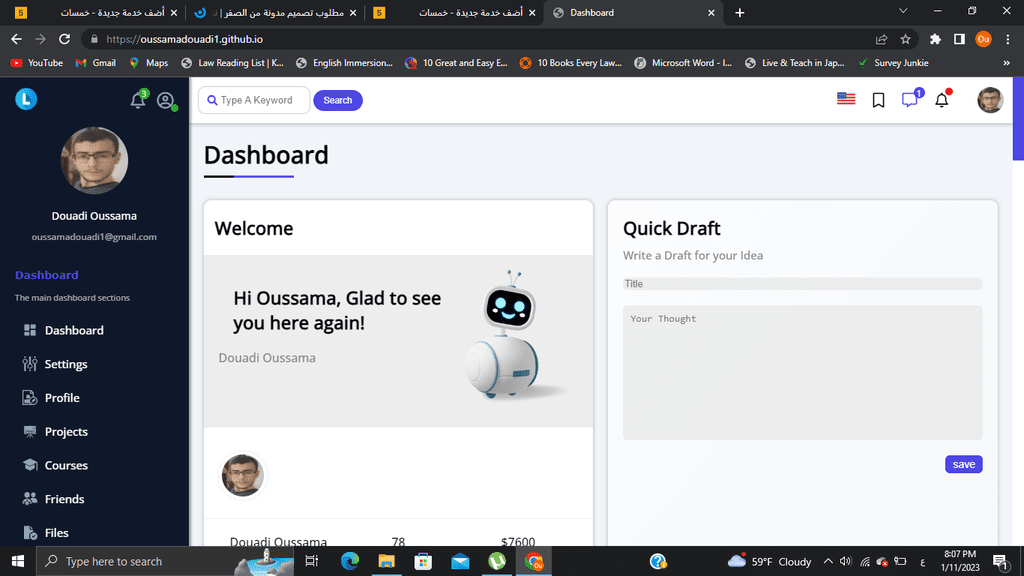Image resolution: width=1024 pixels, height=576 pixels.
Task: Click the blue Search button
Action: (x=338, y=100)
